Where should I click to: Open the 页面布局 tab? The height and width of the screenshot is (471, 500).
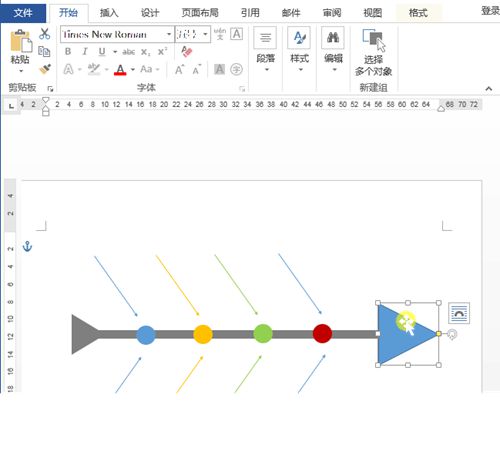click(200, 13)
